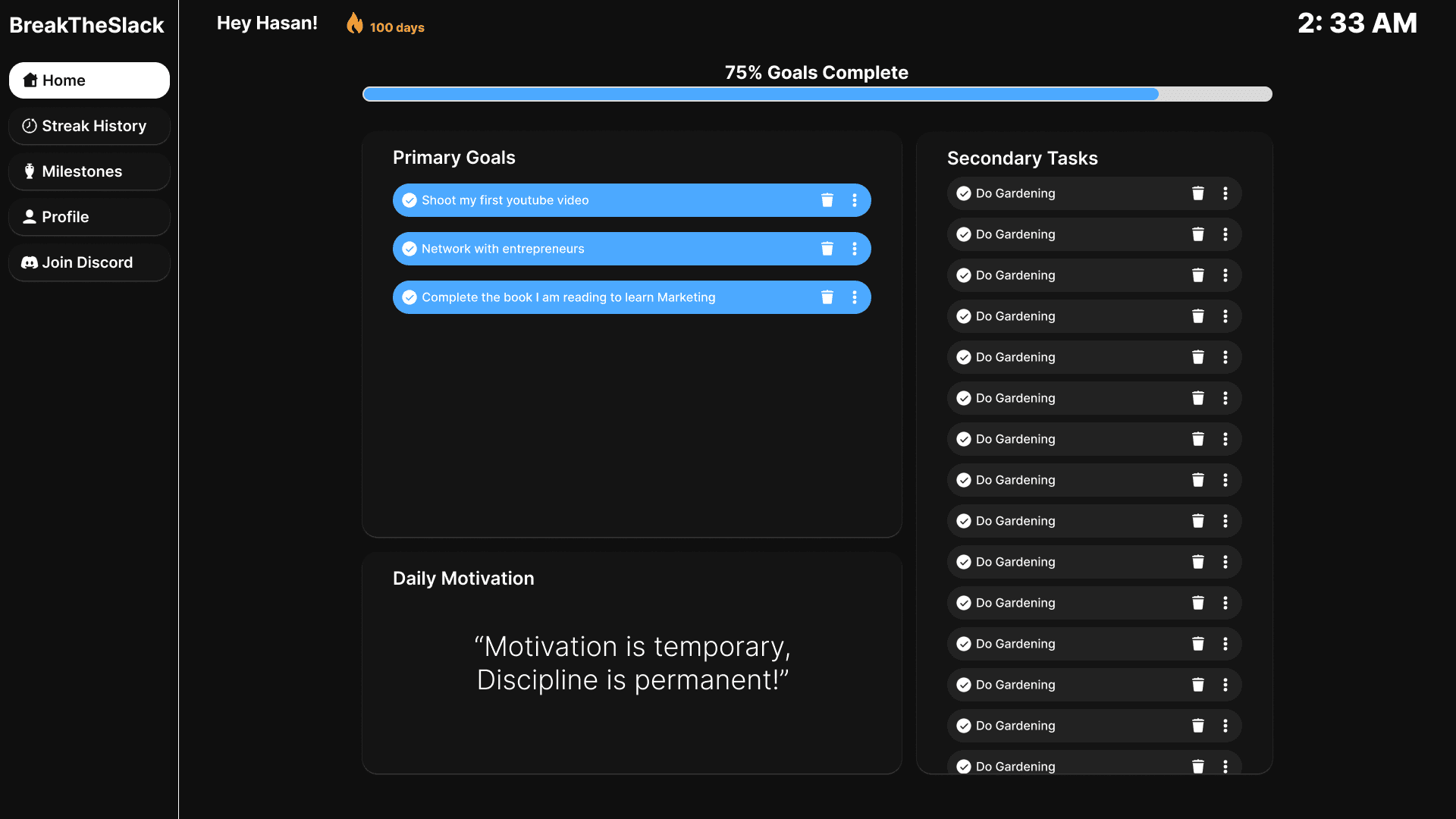Open three-dot menu on 'Network with entrepreneurs'
This screenshot has width=1456, height=819.
855,249
